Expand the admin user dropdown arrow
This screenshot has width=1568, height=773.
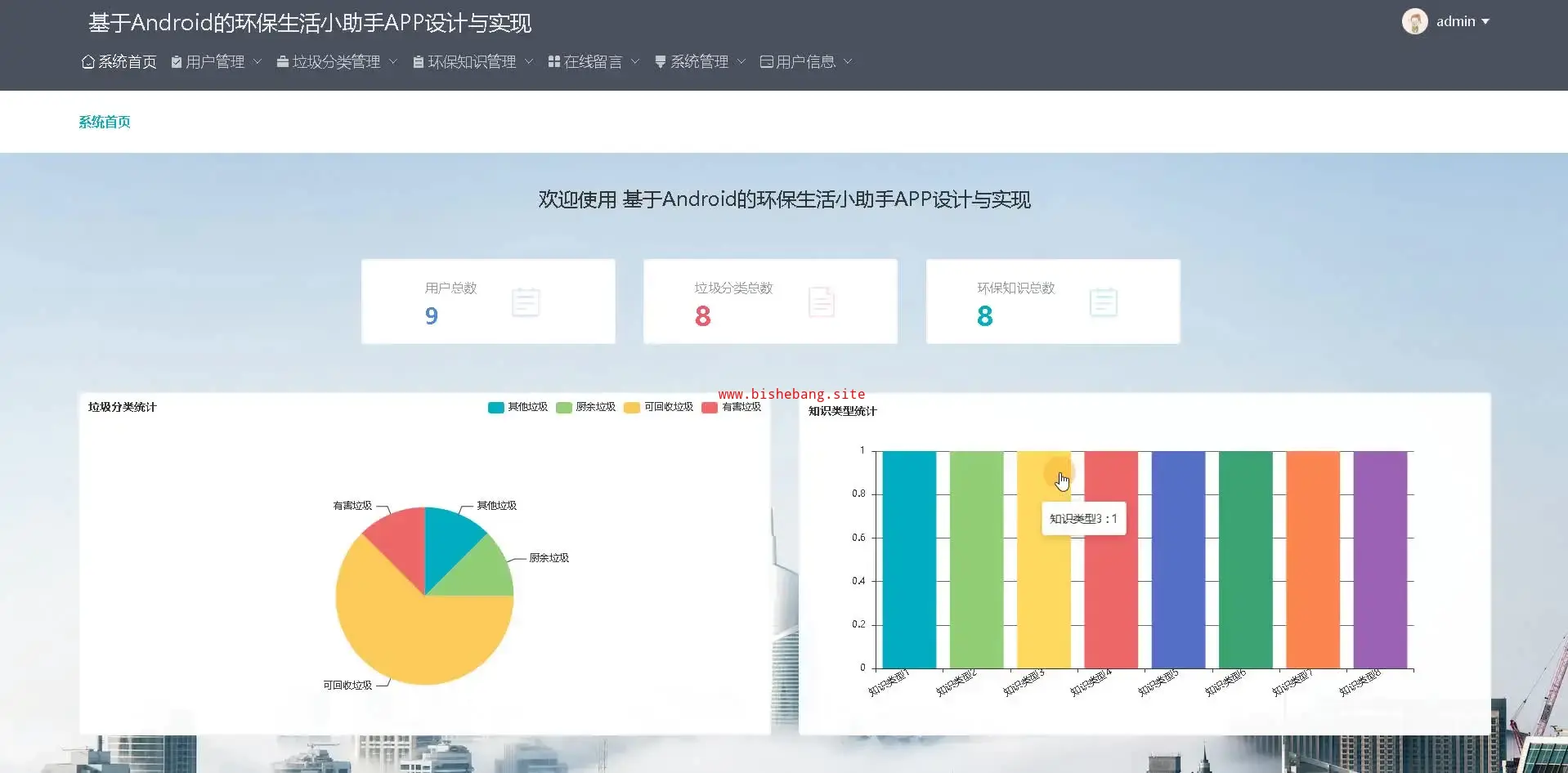tap(1485, 22)
